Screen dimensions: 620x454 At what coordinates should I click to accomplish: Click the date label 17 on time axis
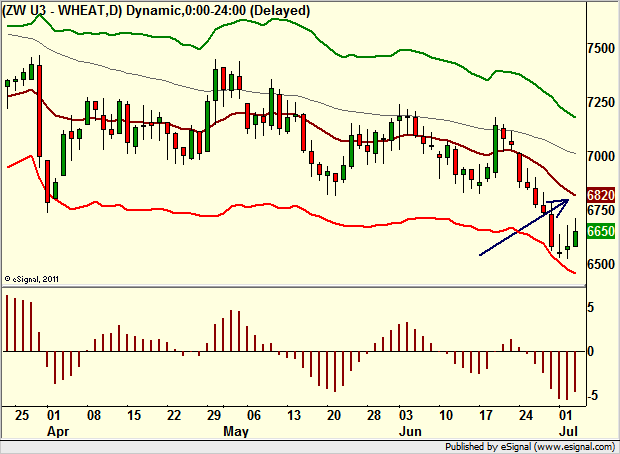coord(486,415)
